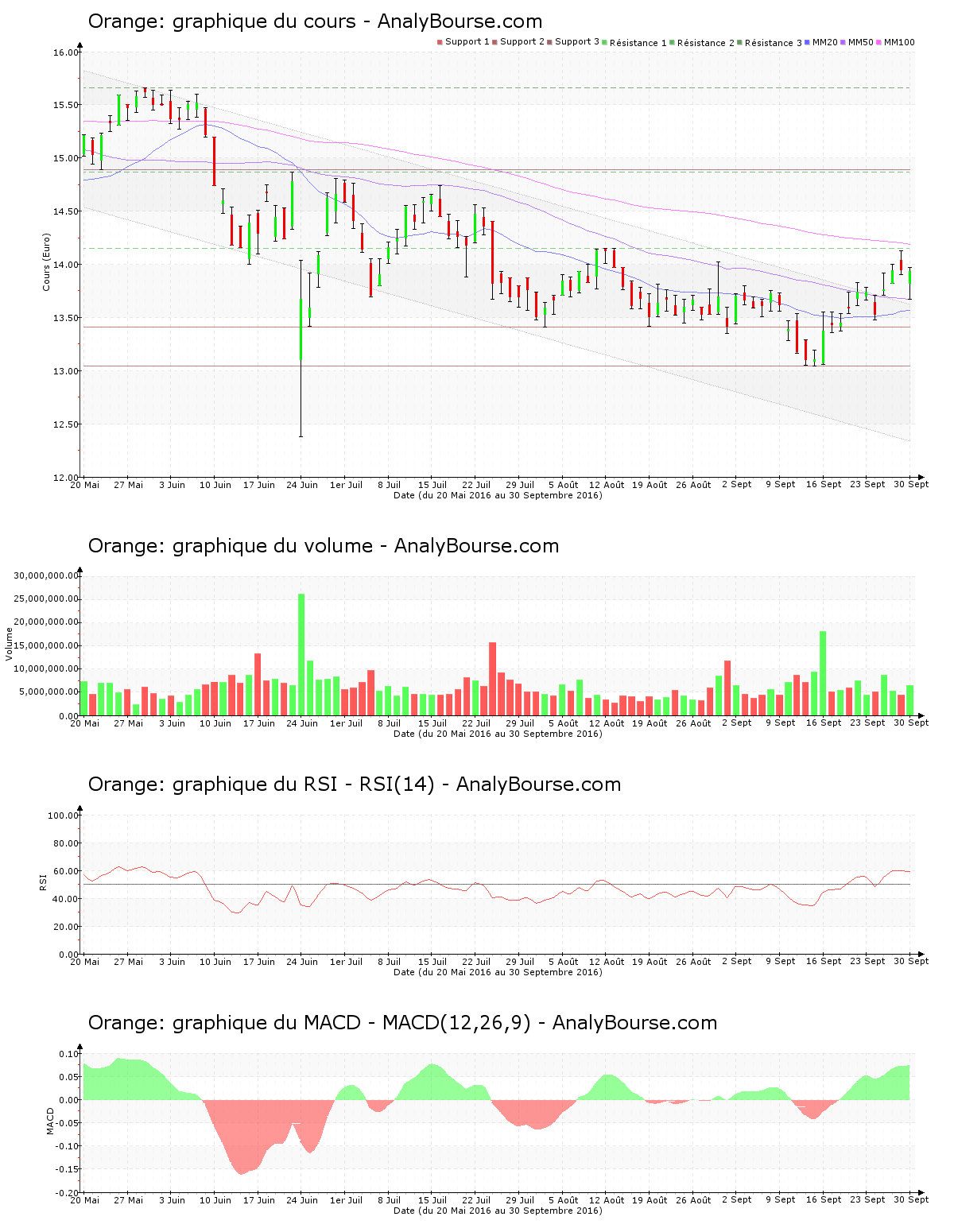Select the Support 3 legend label
The height and width of the screenshot is (1232, 954).
577,42
